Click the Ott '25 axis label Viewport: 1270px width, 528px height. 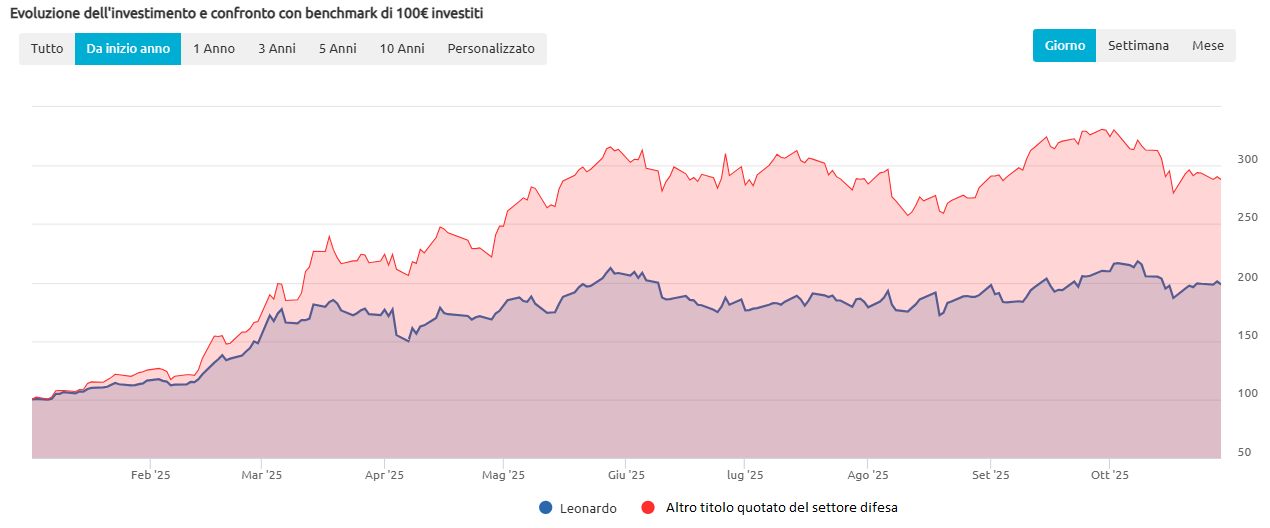[x=1109, y=475]
